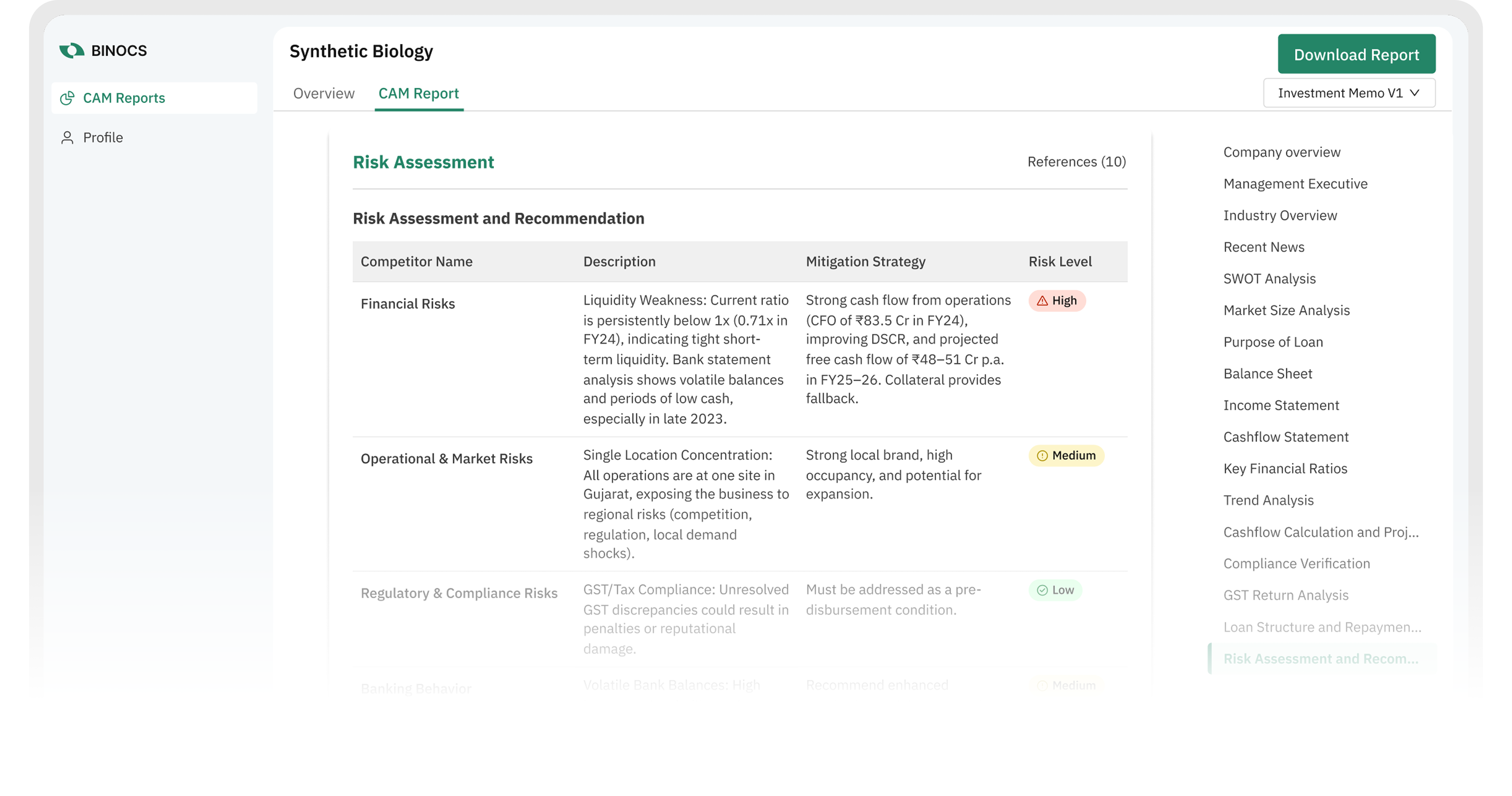
Task: Click the Synthetic Biology page title
Action: click(361, 52)
